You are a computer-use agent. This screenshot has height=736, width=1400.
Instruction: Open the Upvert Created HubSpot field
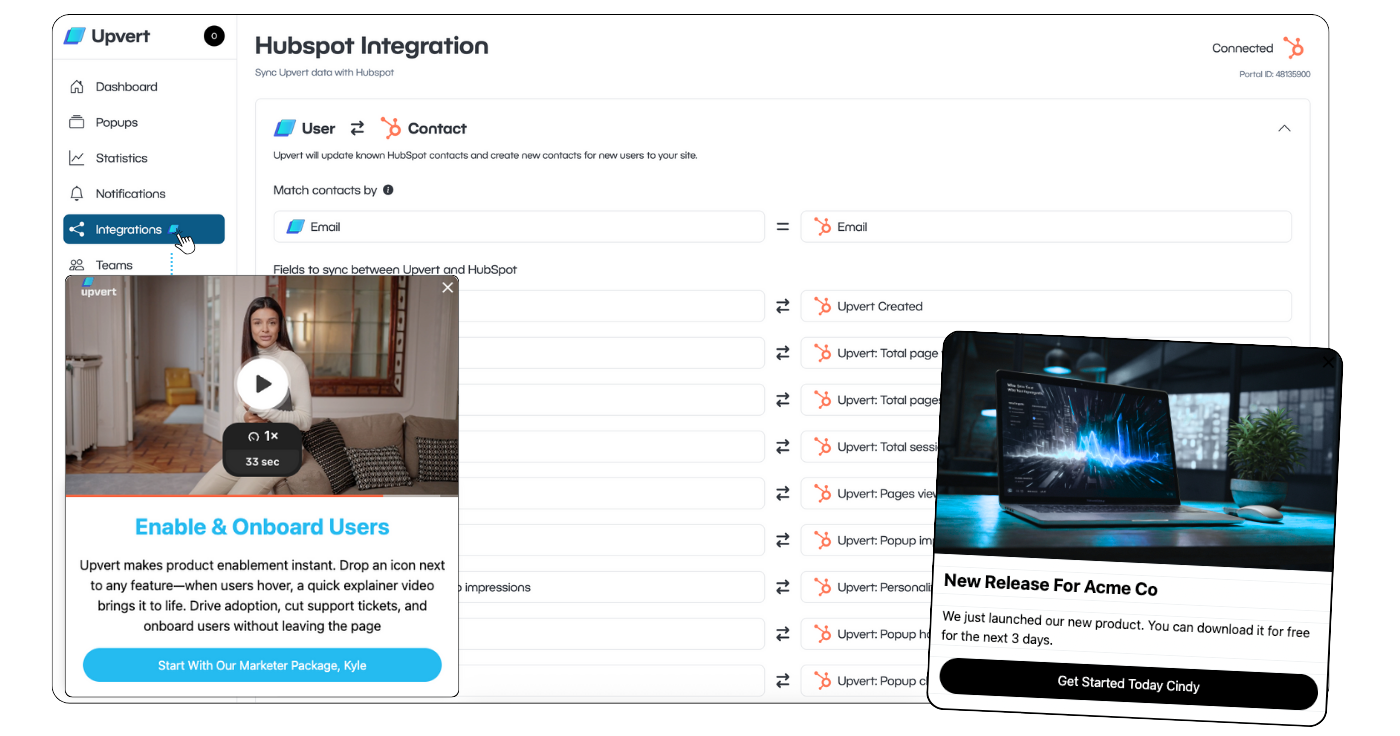click(1046, 306)
